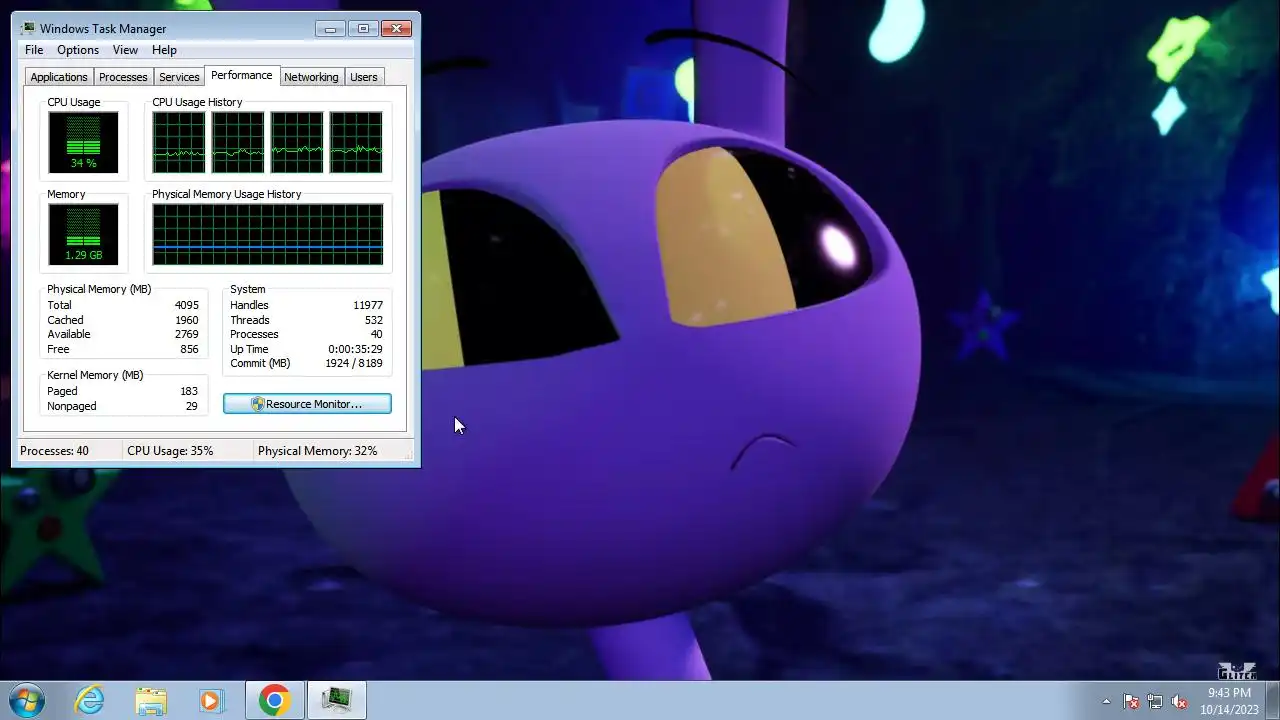
Task: Open the network connection tray icon
Action: tap(1155, 701)
